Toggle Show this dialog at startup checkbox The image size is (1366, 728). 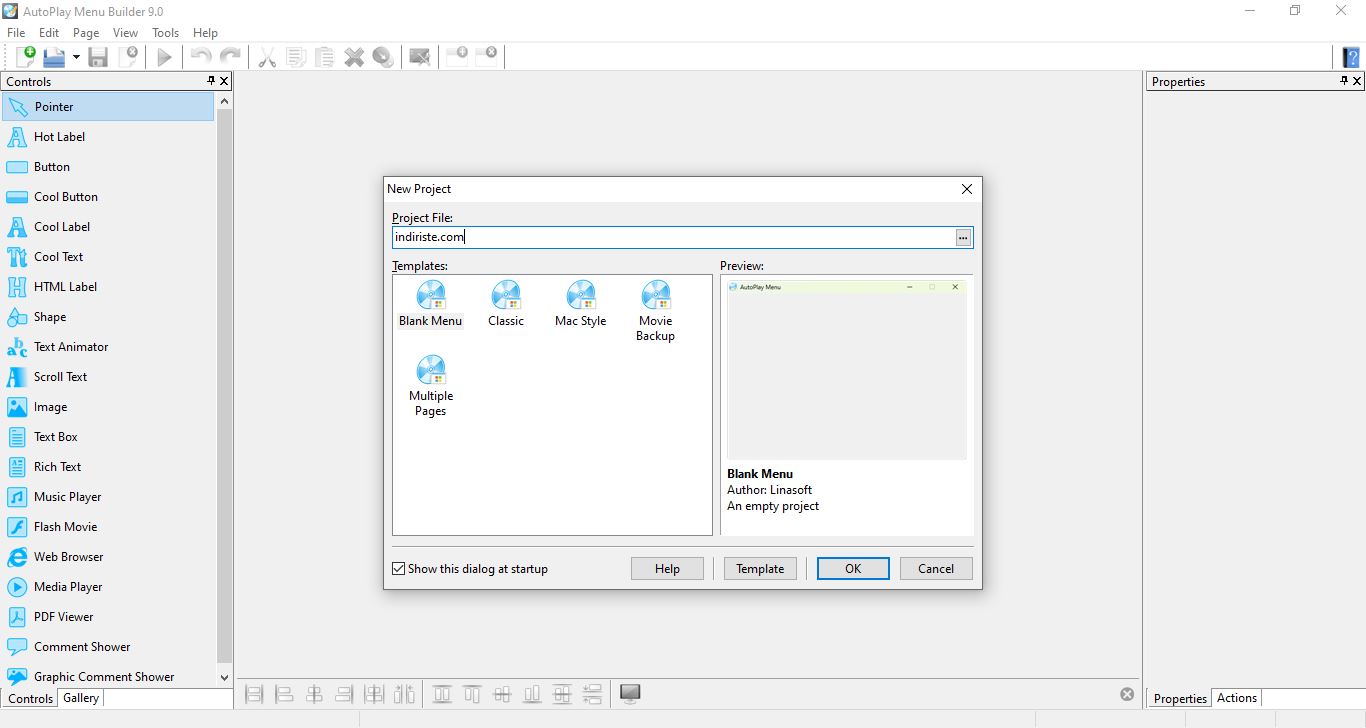pos(399,569)
